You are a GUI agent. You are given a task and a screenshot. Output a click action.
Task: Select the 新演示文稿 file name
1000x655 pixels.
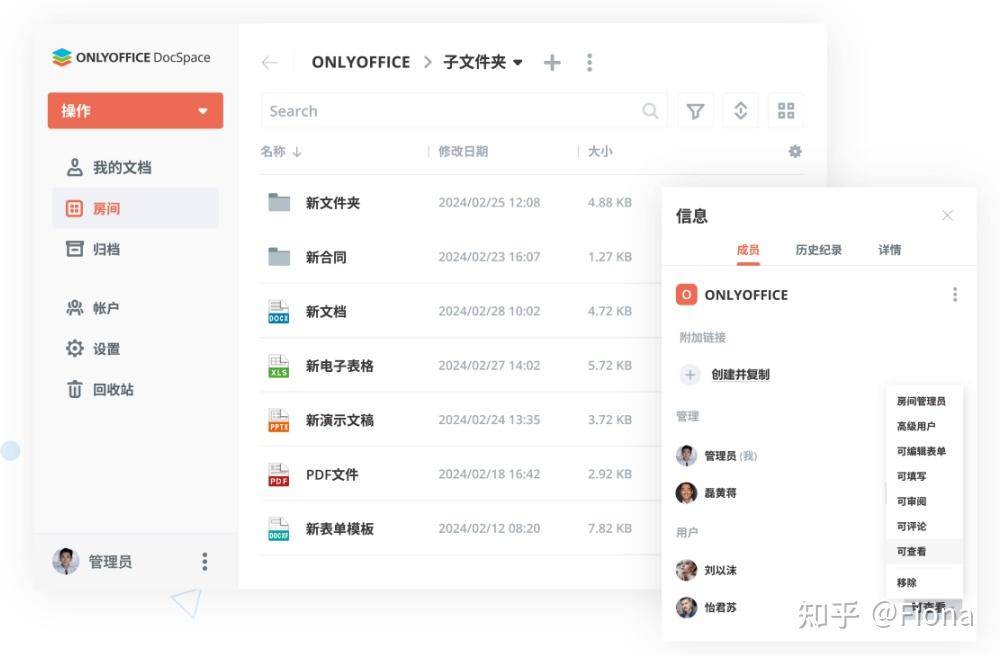339,420
